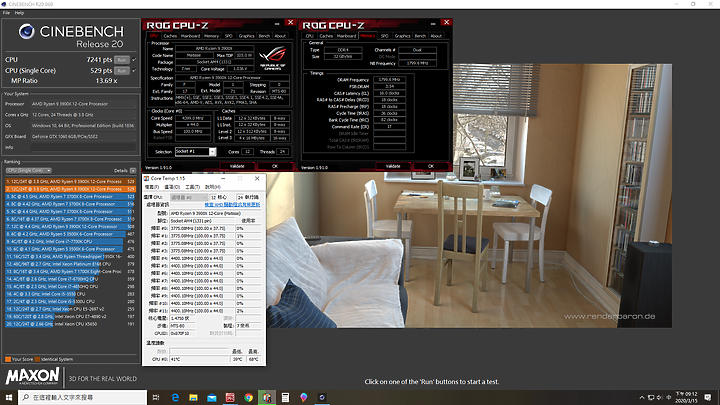Open the third Core Temp menu (T)

[x=192, y=187]
